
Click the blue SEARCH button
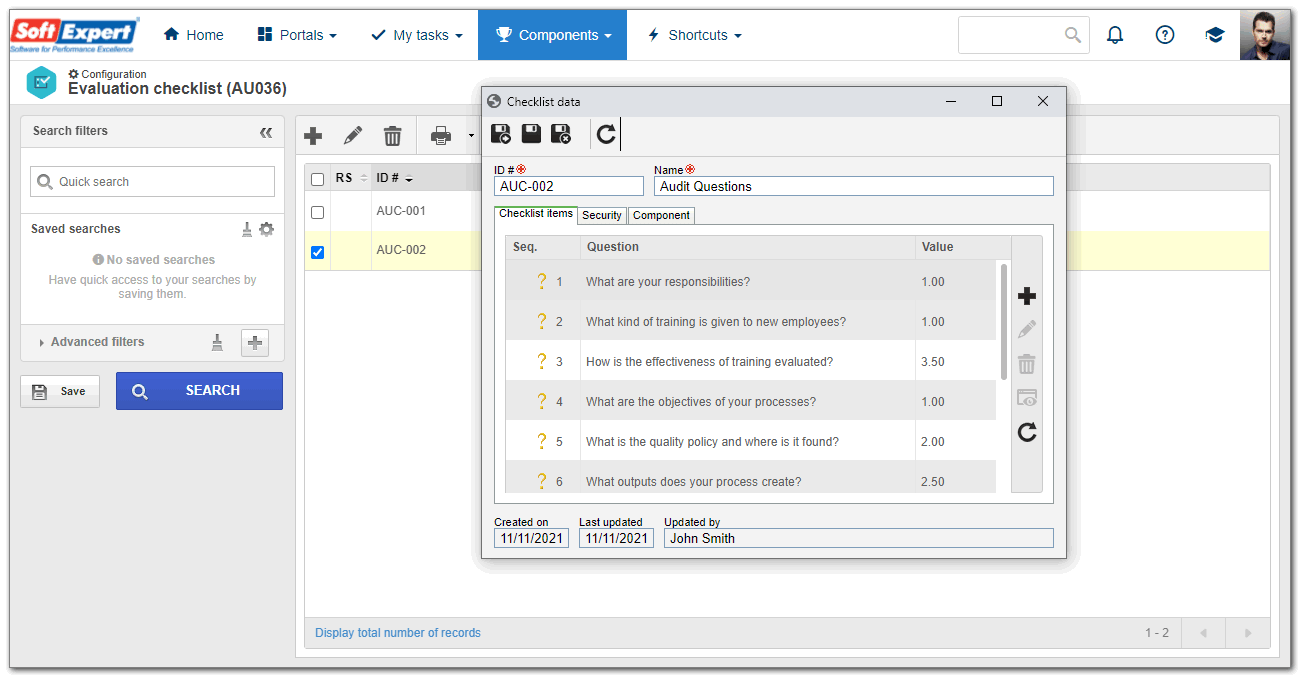(199, 391)
